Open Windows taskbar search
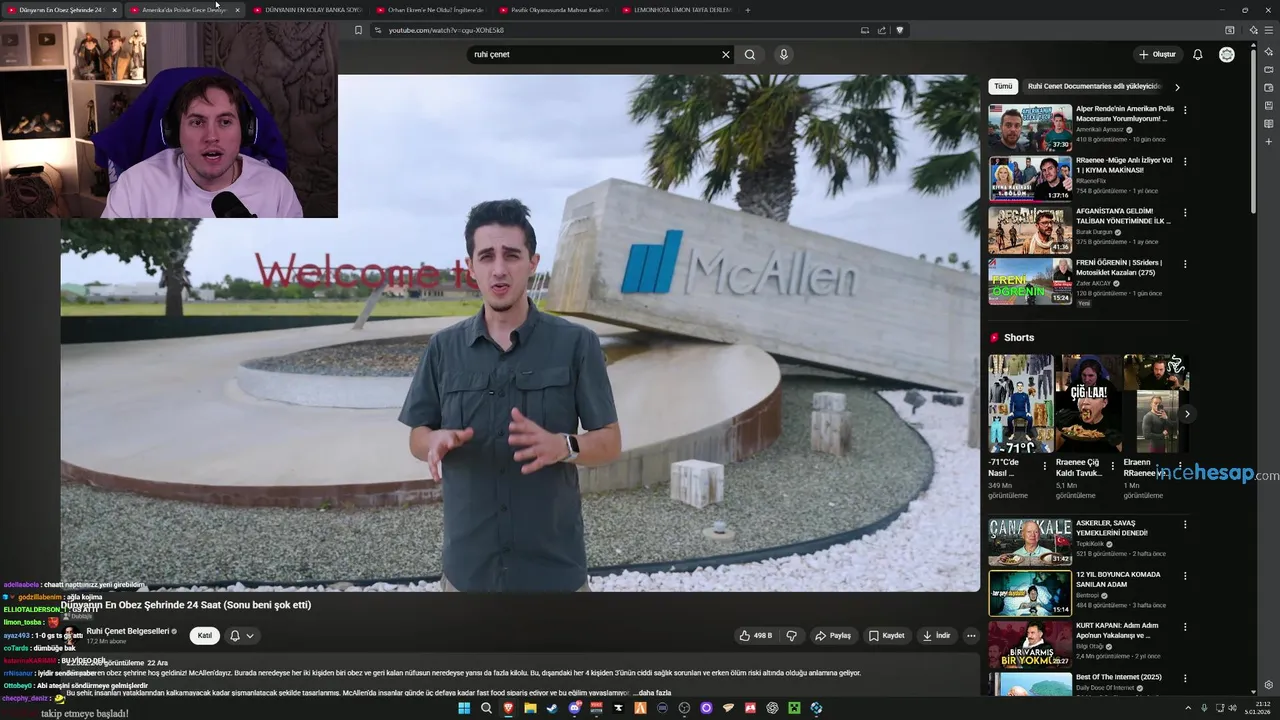The width and height of the screenshot is (1280, 720). pyautogui.click(x=486, y=708)
